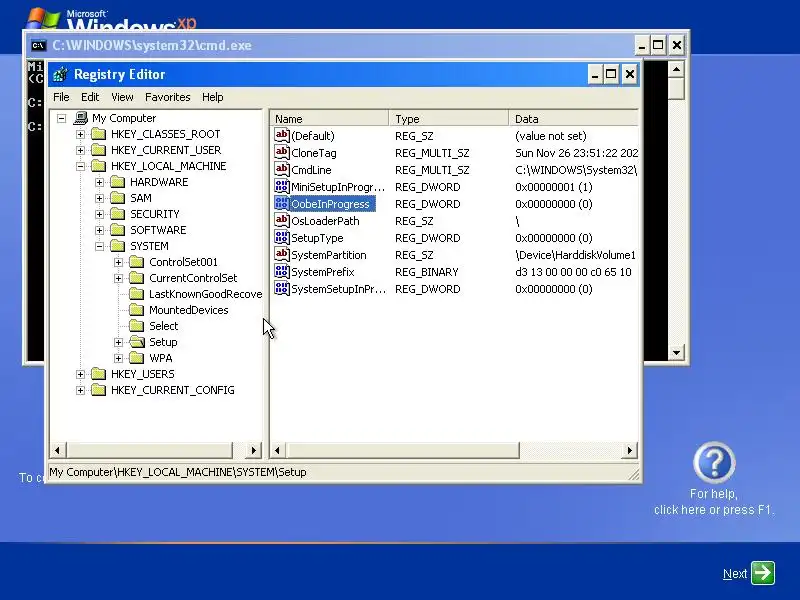This screenshot has height=600, width=800.
Task: Click the d3 13 00 00 binary data
Action: (573, 272)
